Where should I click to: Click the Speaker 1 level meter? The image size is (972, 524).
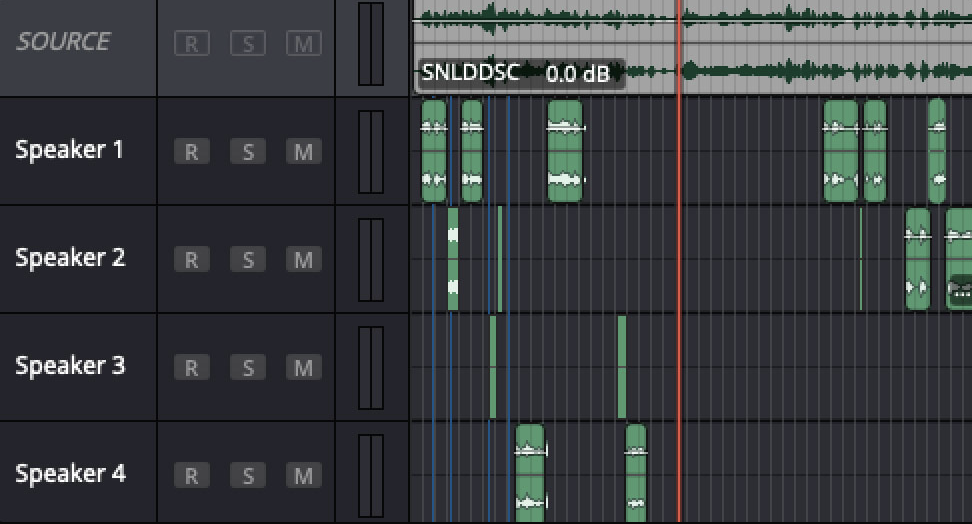[371, 152]
